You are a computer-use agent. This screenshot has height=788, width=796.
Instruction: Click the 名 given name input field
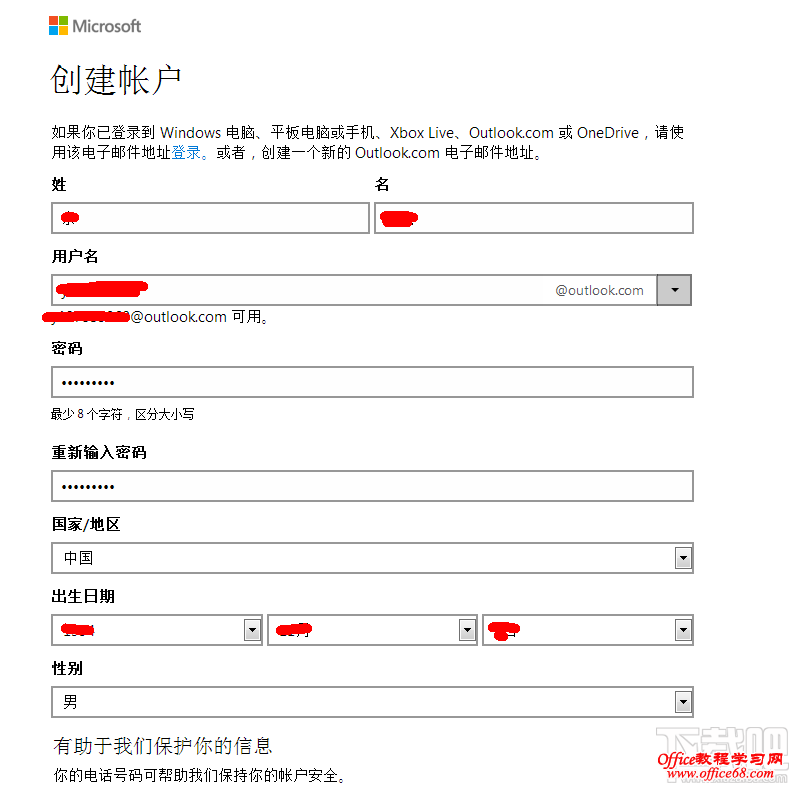pos(533,218)
